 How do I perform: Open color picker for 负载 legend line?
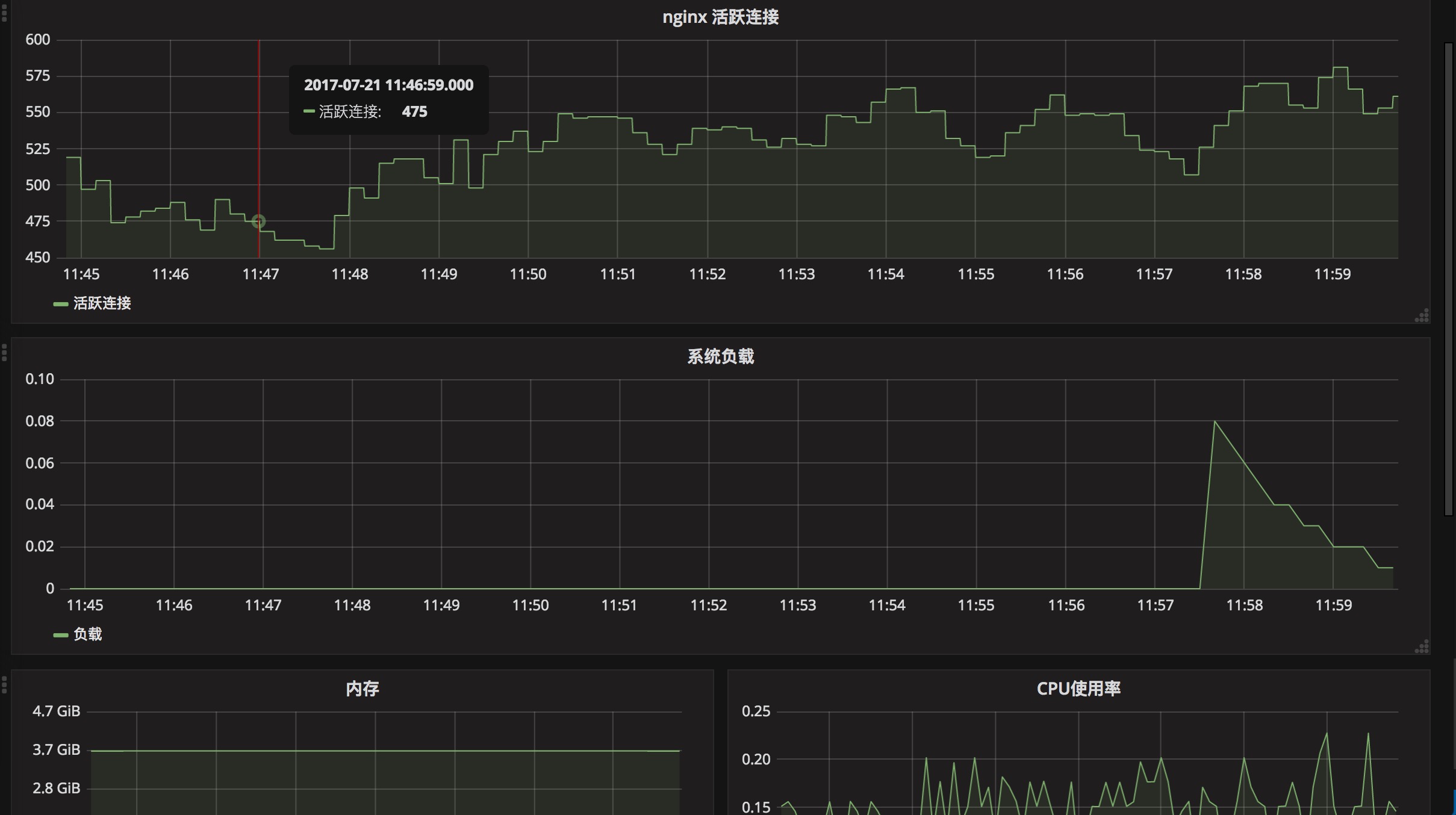(x=60, y=635)
